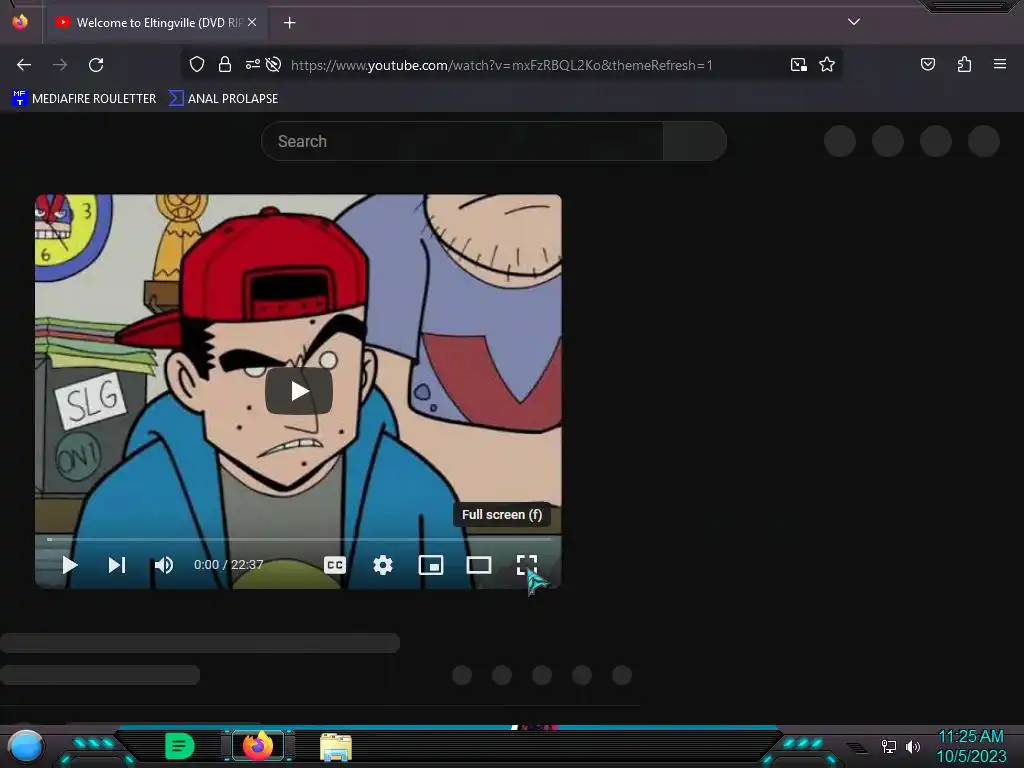Image resolution: width=1024 pixels, height=768 pixels.
Task: Open the extensions menu
Action: coord(964,64)
